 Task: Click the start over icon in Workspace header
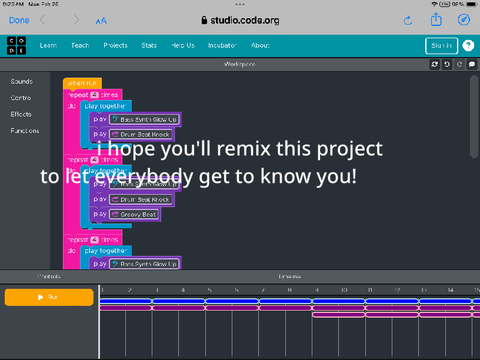pyautogui.click(x=434, y=64)
